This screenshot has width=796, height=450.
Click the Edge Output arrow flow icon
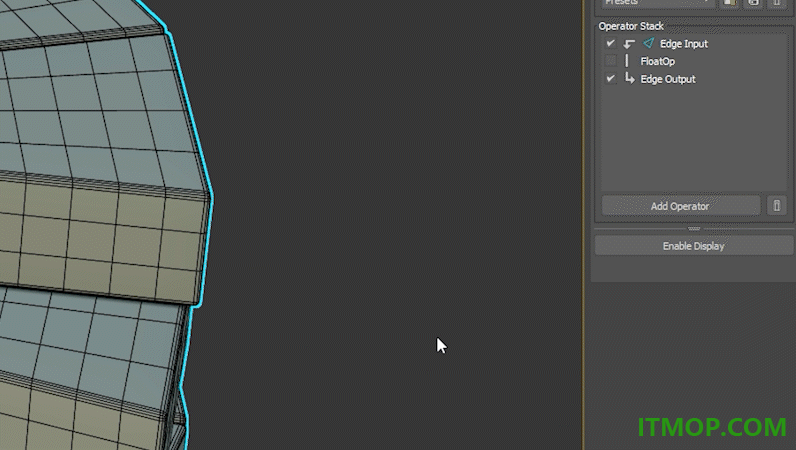pyautogui.click(x=629, y=78)
